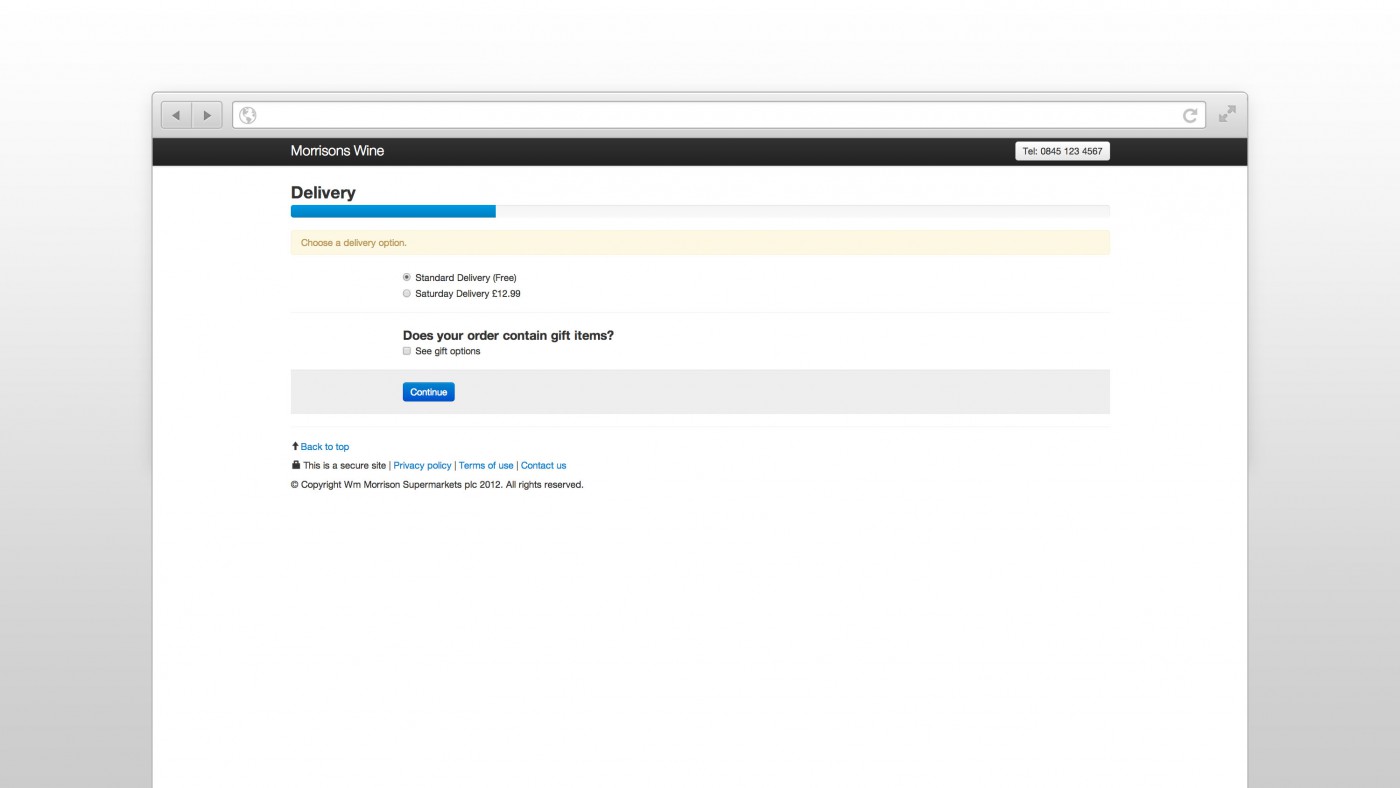Click the blue checkout progress bar
Image resolution: width=1400 pixels, height=788 pixels.
pyautogui.click(x=393, y=211)
